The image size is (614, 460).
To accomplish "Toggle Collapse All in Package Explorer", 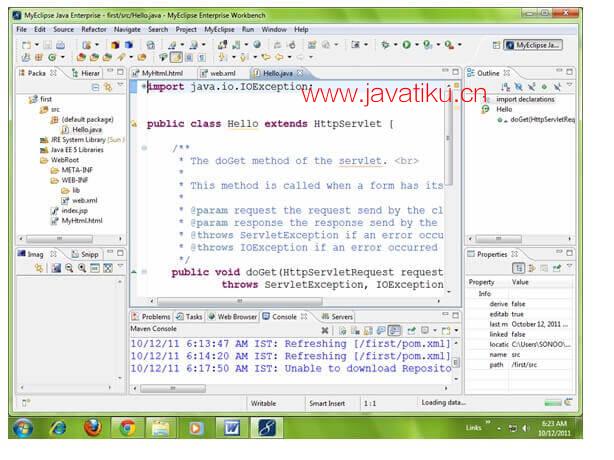I will click(95, 87).
